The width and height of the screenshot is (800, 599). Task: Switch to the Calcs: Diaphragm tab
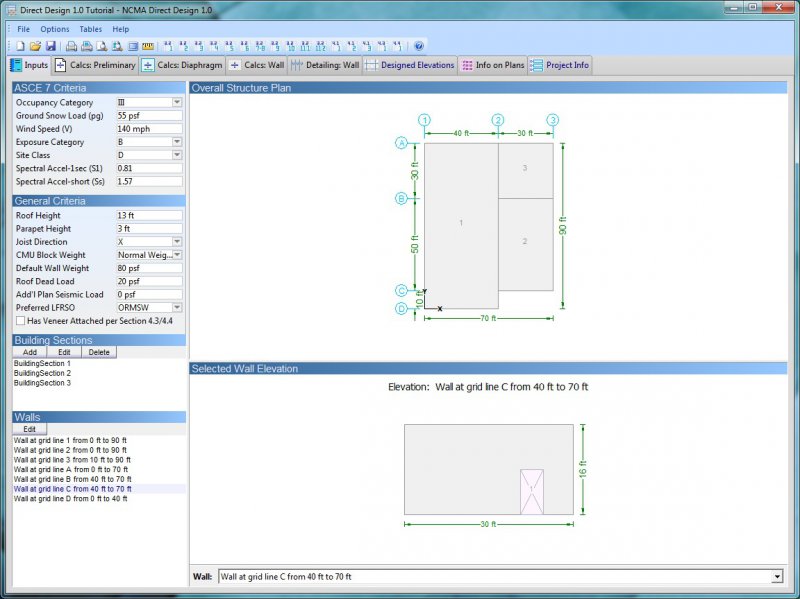[182, 65]
